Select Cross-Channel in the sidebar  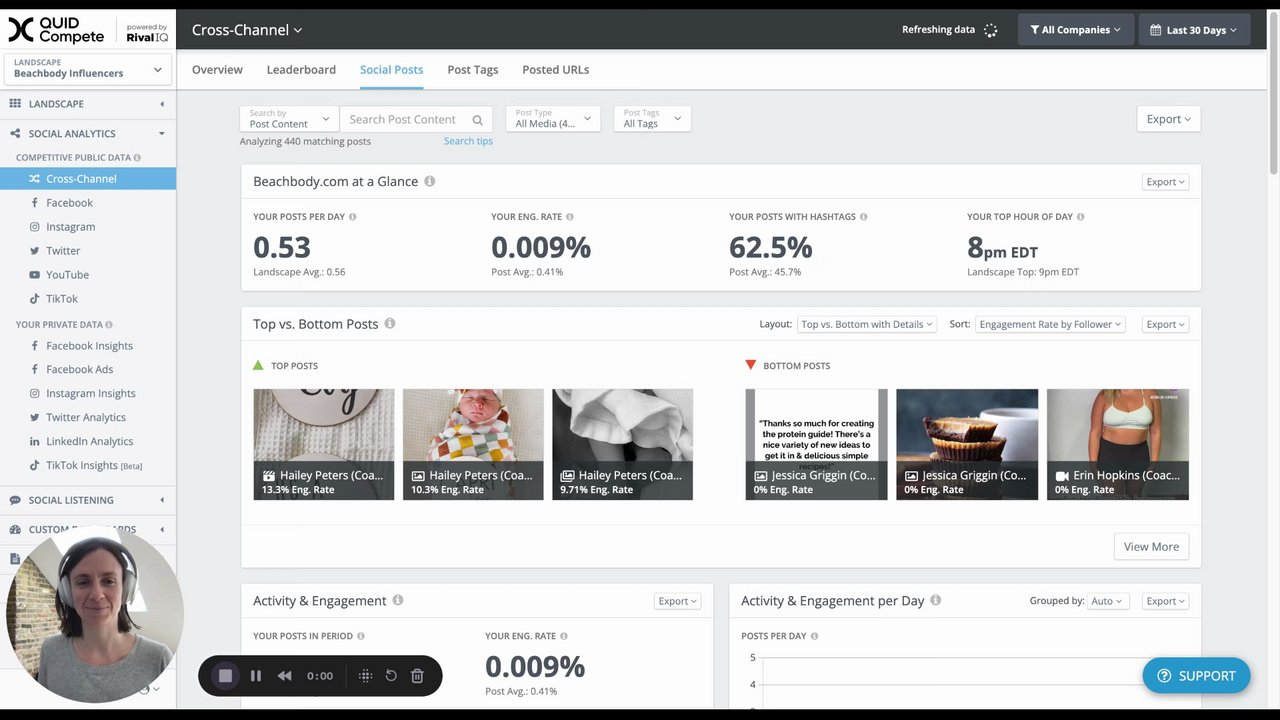tap(88, 179)
